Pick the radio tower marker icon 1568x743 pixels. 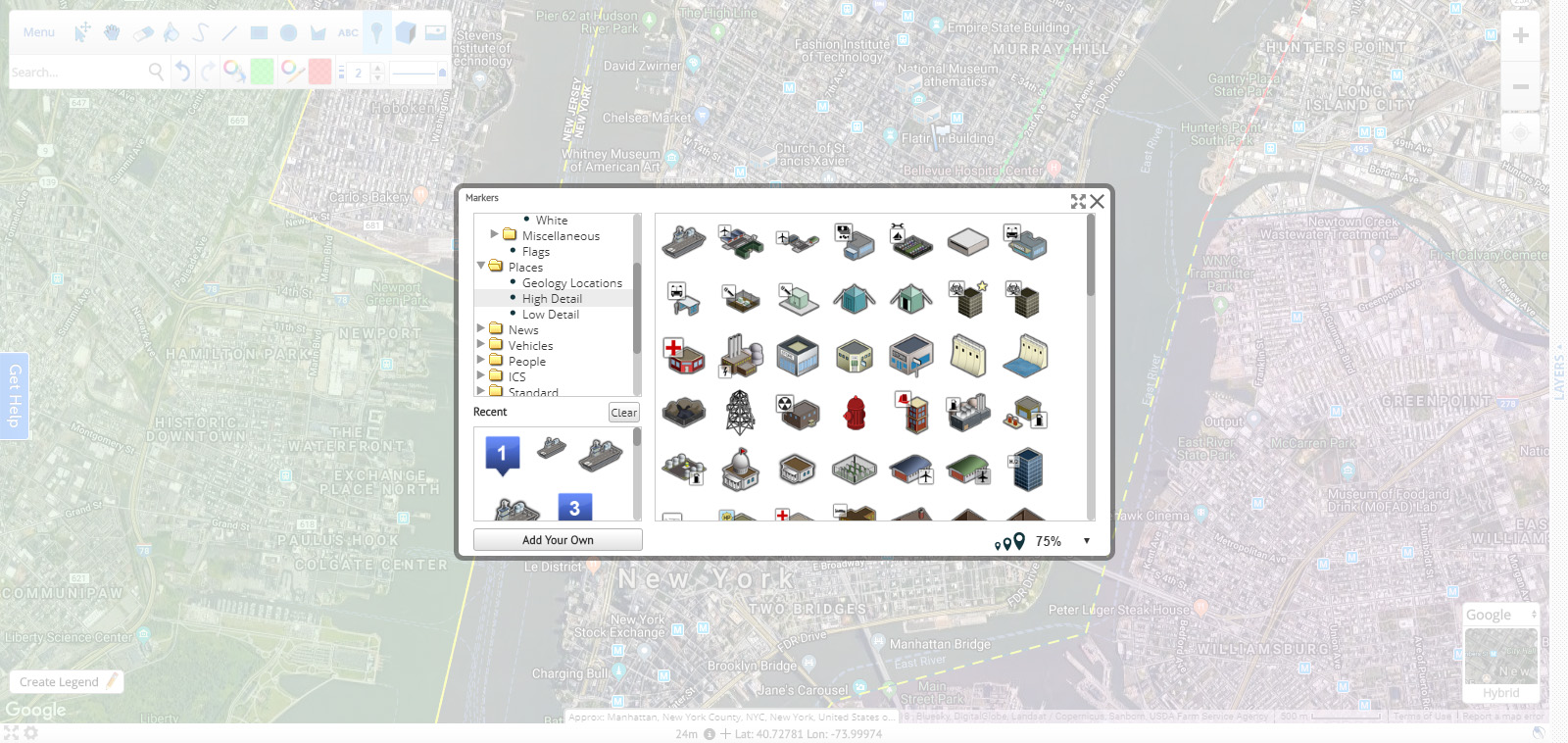click(740, 413)
